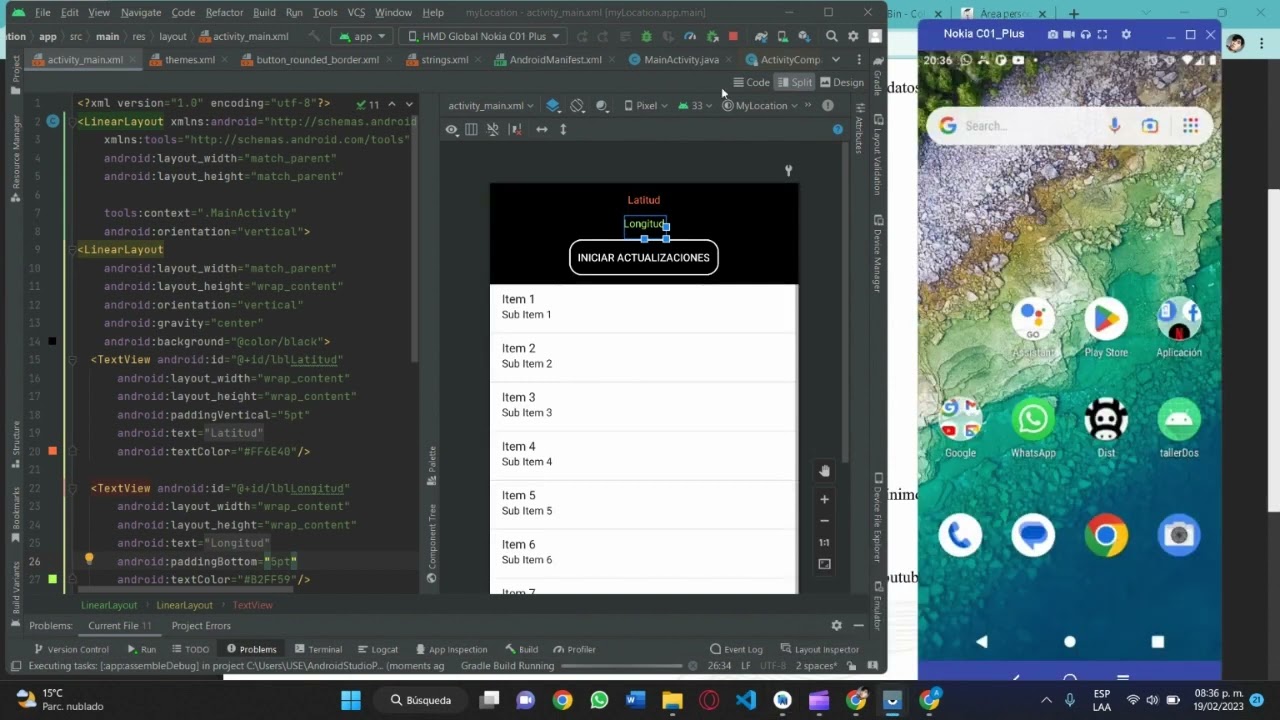Open activity_main.xml file variant dropdown
The width and height of the screenshot is (1280, 720).
tap(490, 105)
